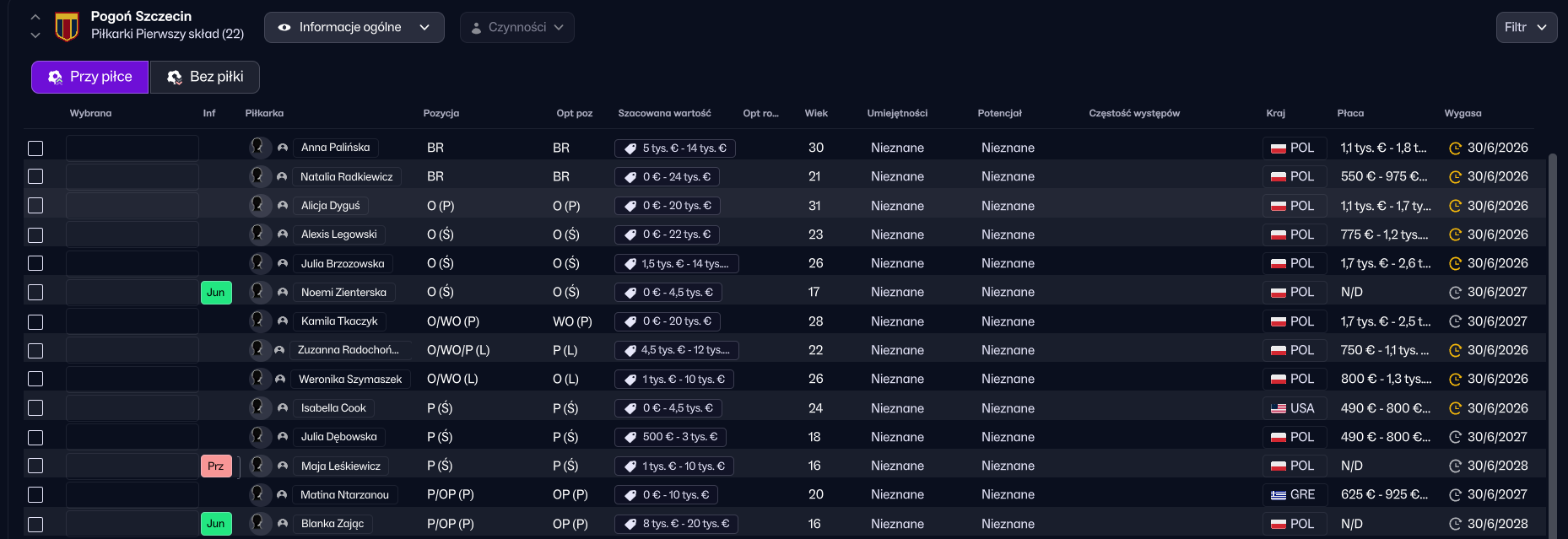Click the Prz badge next to Maja Leśkiewicz

(216, 466)
